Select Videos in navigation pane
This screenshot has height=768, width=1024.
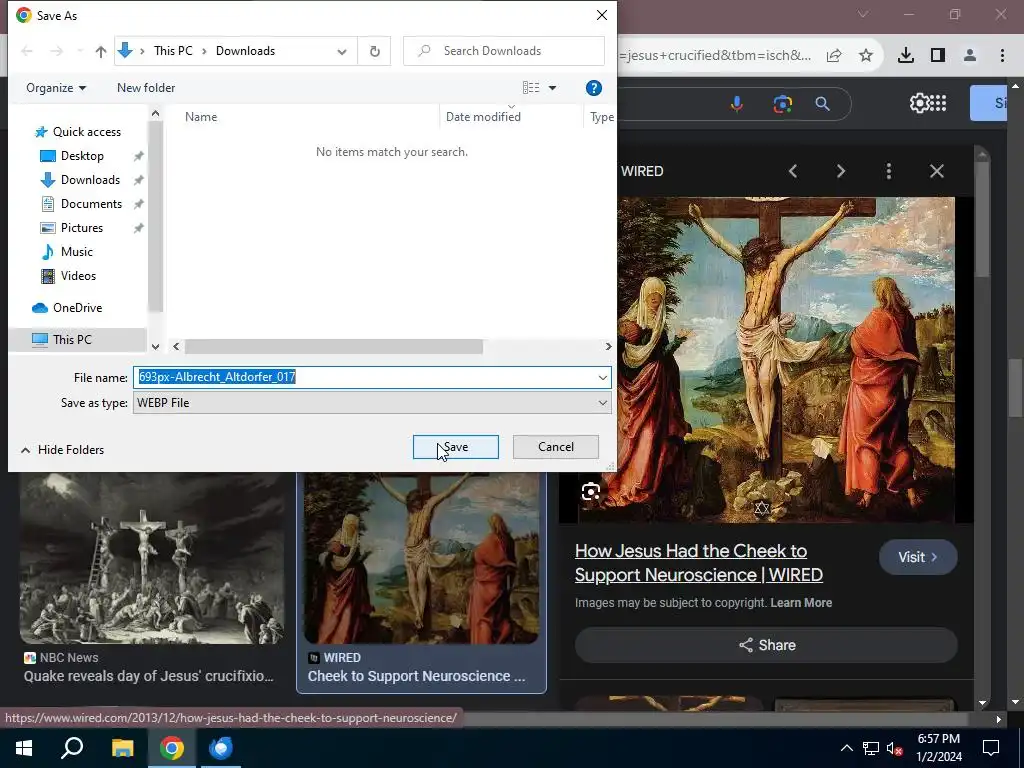tap(78, 276)
